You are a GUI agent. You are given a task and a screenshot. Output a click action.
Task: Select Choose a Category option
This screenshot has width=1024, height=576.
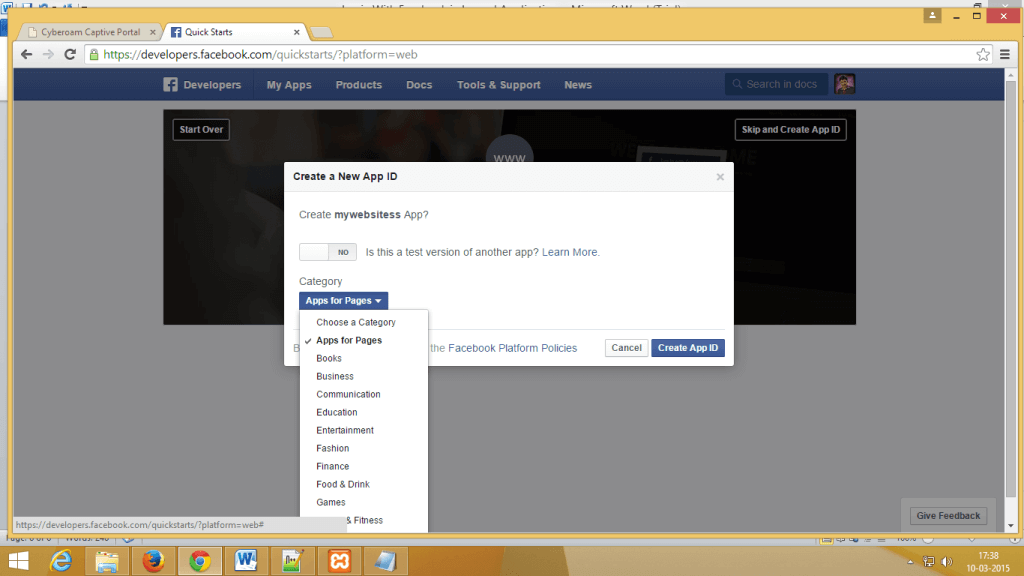364,322
